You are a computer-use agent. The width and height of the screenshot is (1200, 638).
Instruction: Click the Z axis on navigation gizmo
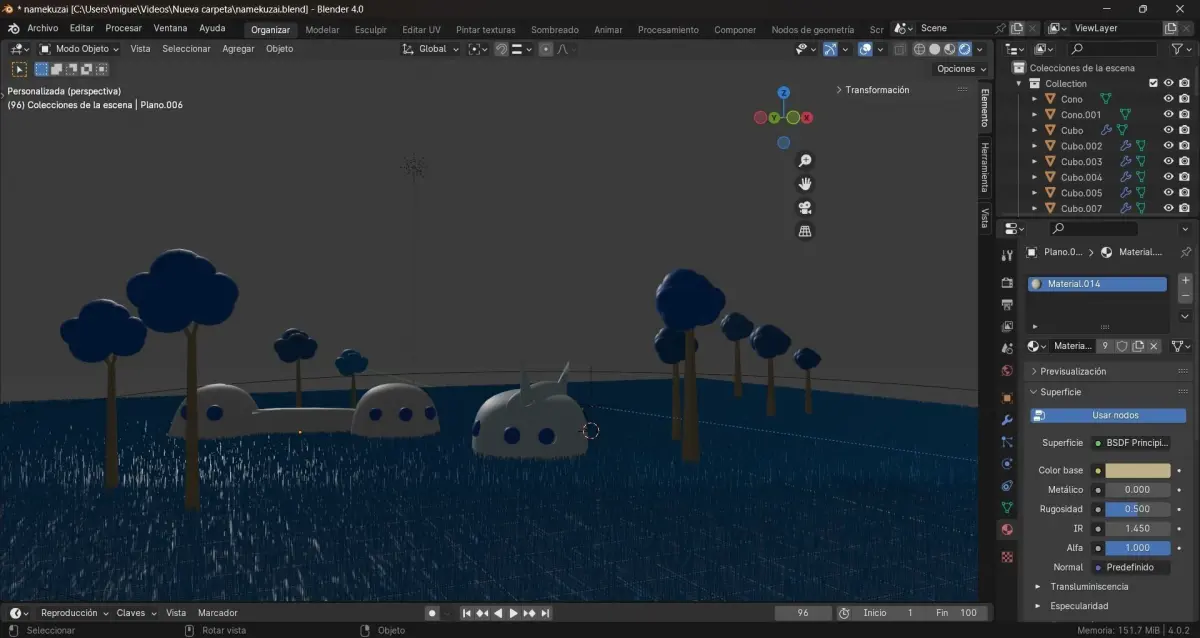(x=784, y=92)
